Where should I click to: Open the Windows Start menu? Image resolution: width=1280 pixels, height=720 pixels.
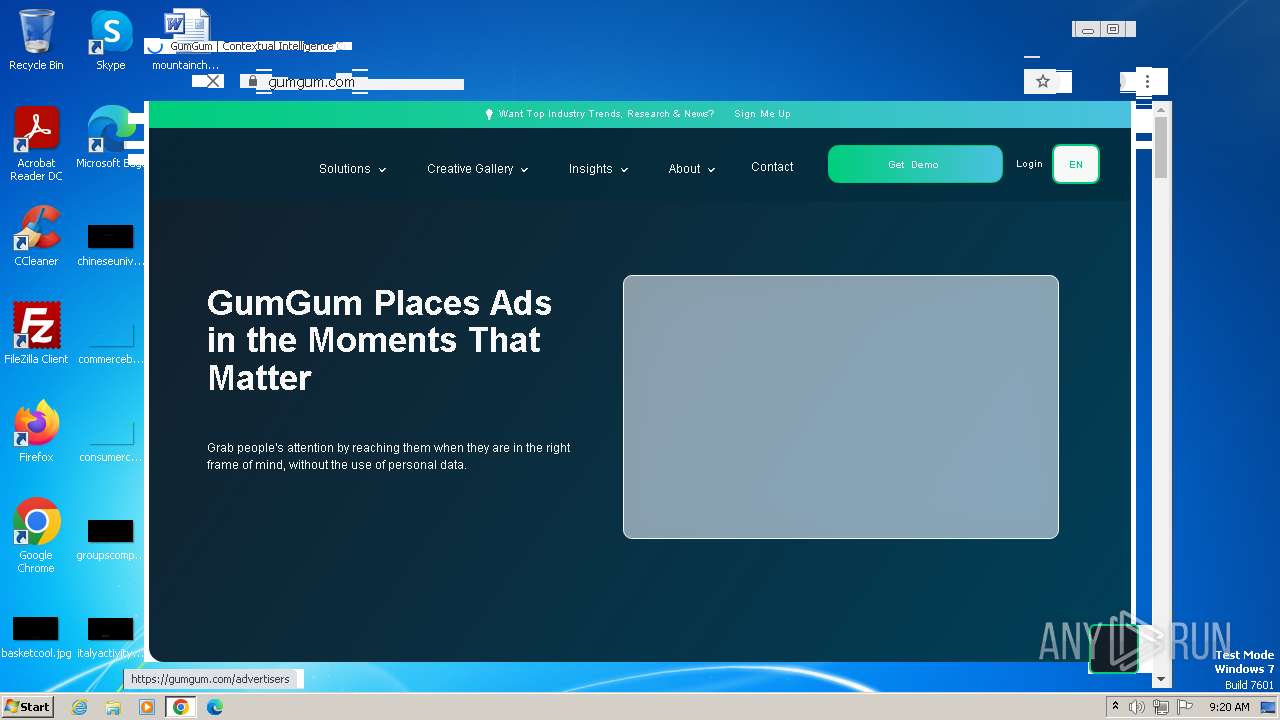pyautogui.click(x=27, y=707)
